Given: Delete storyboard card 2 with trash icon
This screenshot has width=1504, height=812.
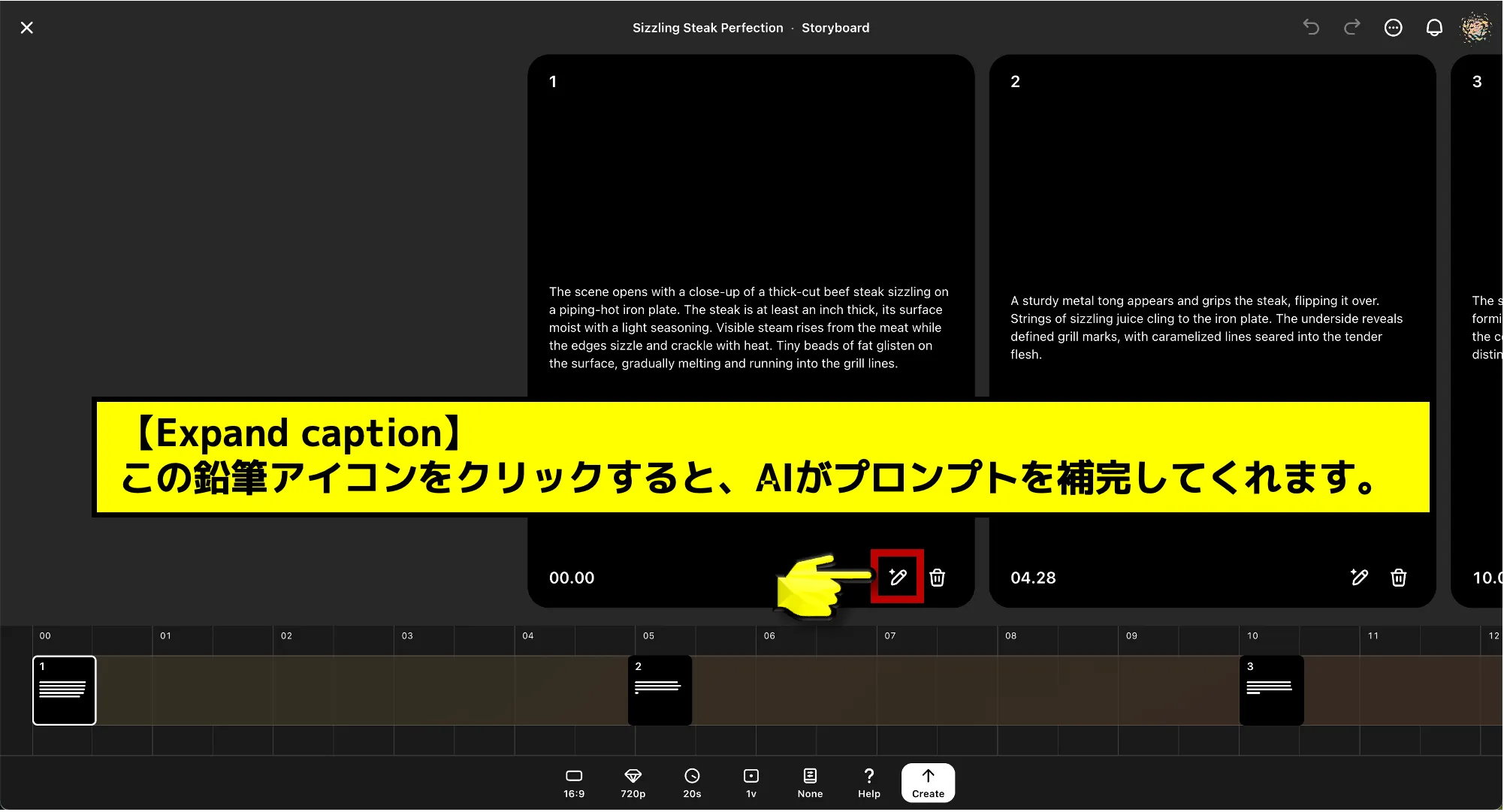Looking at the screenshot, I should (1399, 577).
